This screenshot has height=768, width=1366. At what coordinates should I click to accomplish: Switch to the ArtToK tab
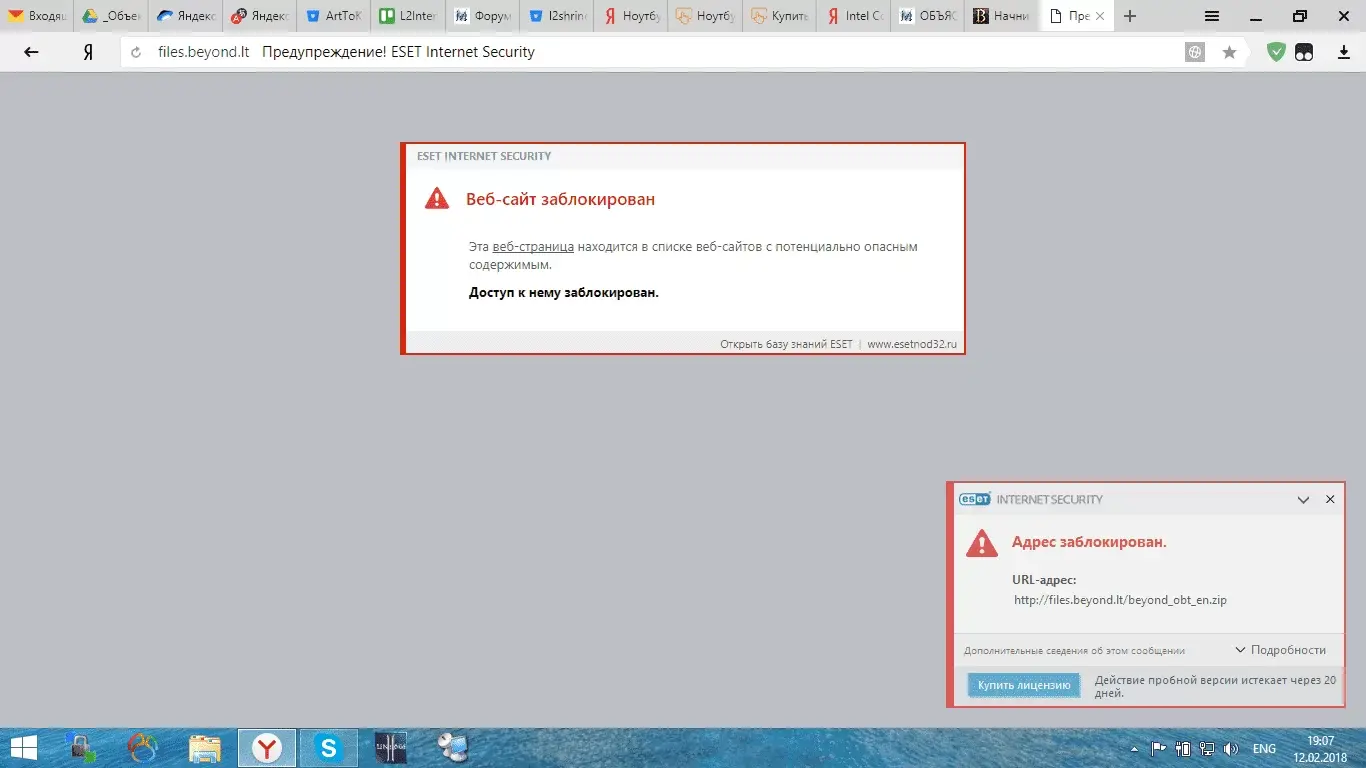(x=334, y=16)
